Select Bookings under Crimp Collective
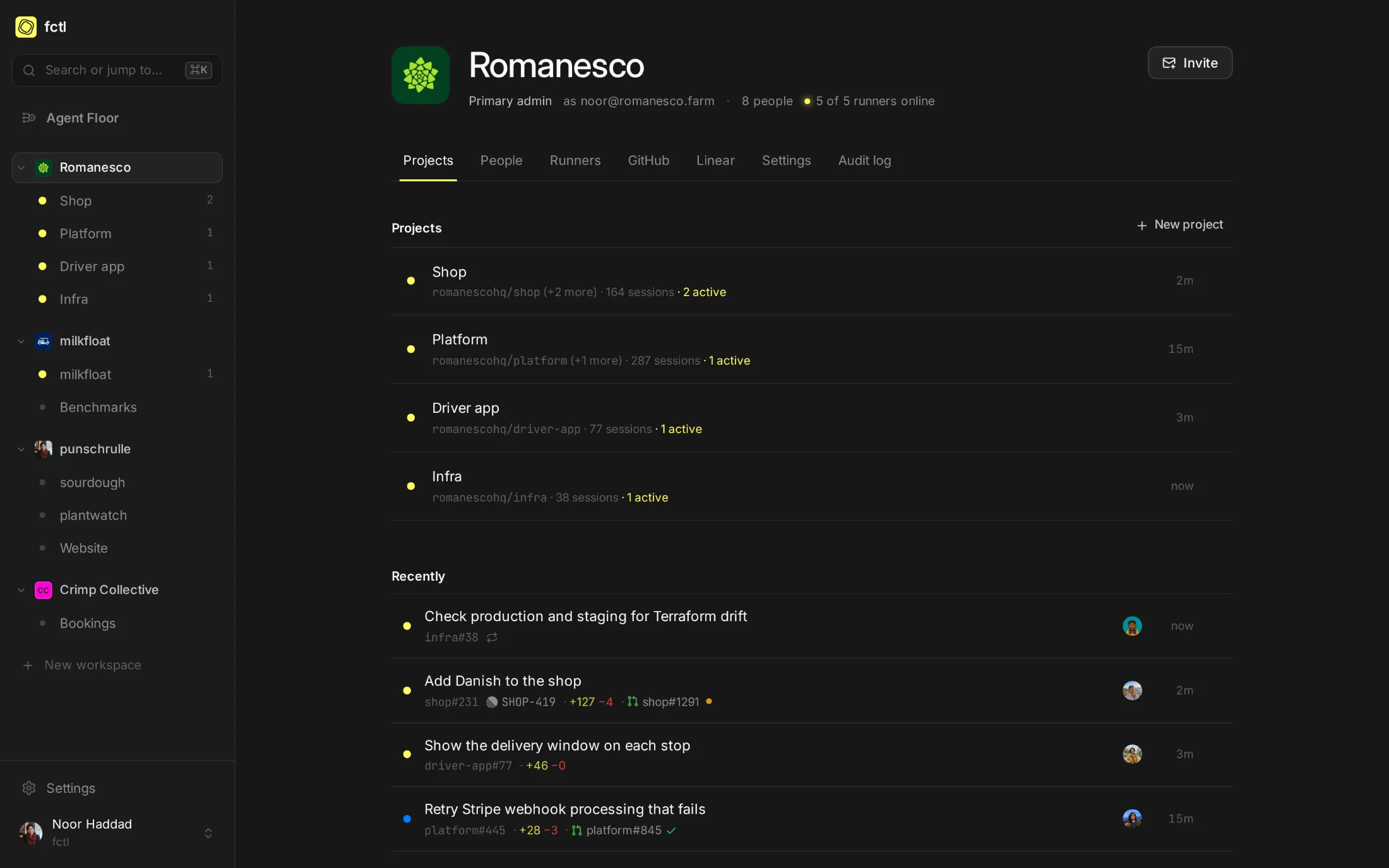Viewport: 1389px width, 868px height. coord(117,624)
